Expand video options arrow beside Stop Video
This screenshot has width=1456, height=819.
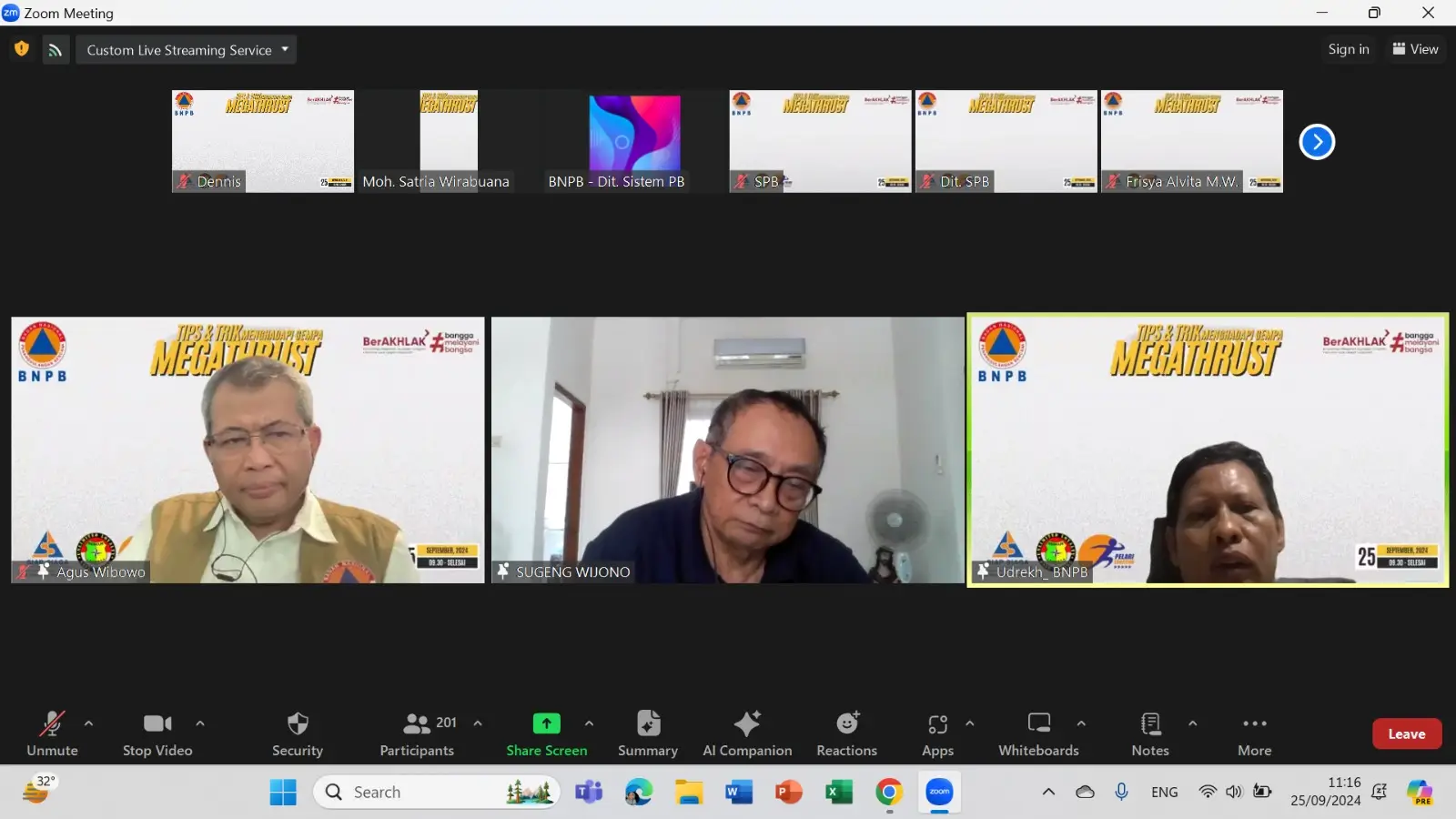[x=200, y=723]
